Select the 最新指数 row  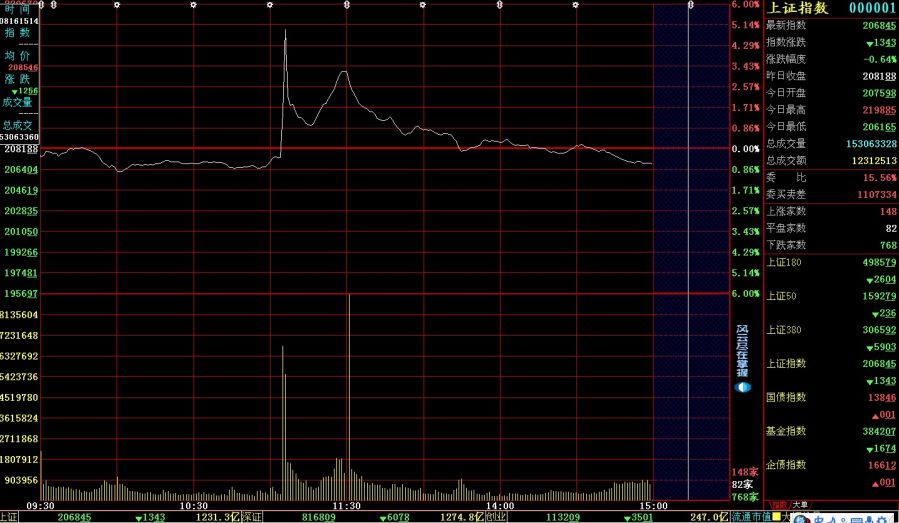(831, 25)
